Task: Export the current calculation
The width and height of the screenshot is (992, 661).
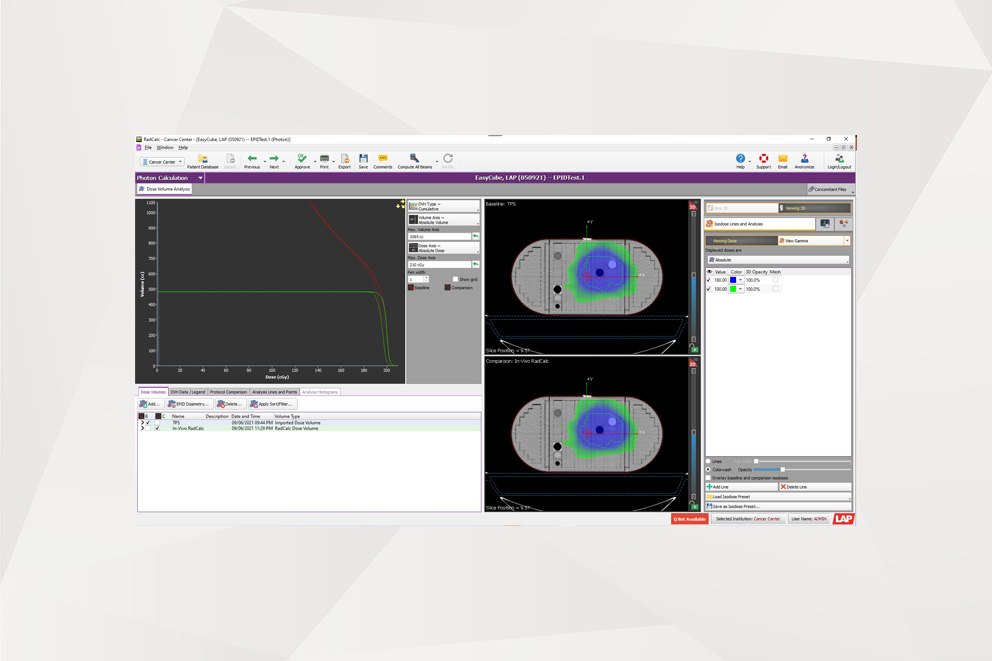Action: (x=344, y=160)
